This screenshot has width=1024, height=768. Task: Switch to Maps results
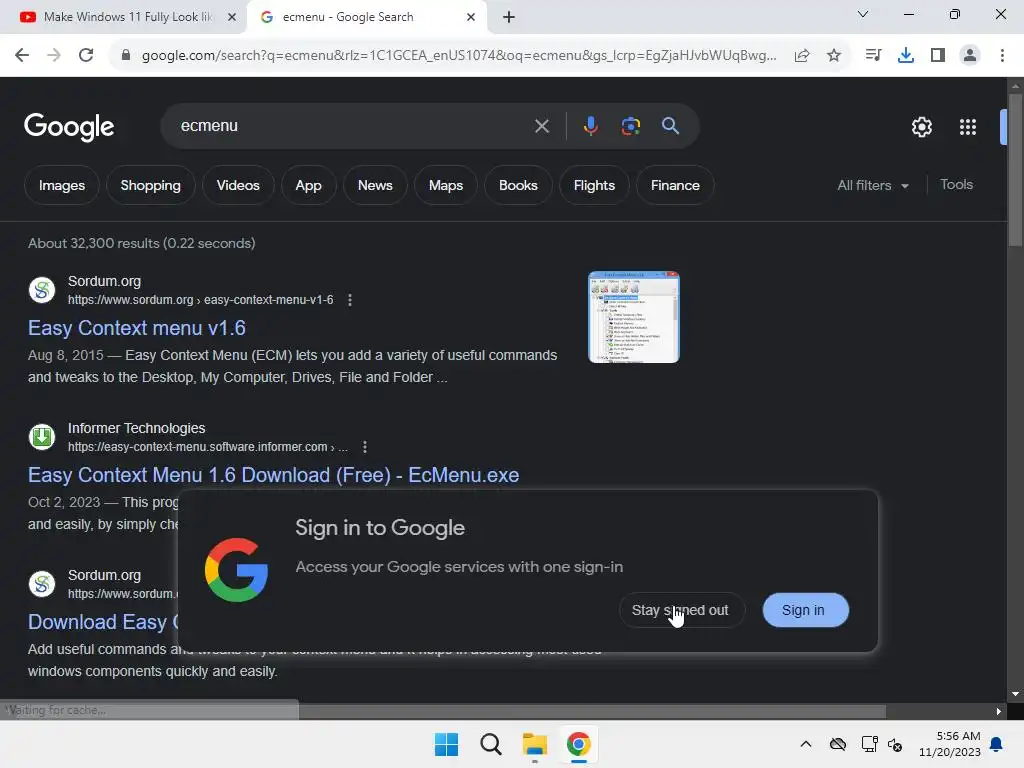pyautogui.click(x=445, y=185)
